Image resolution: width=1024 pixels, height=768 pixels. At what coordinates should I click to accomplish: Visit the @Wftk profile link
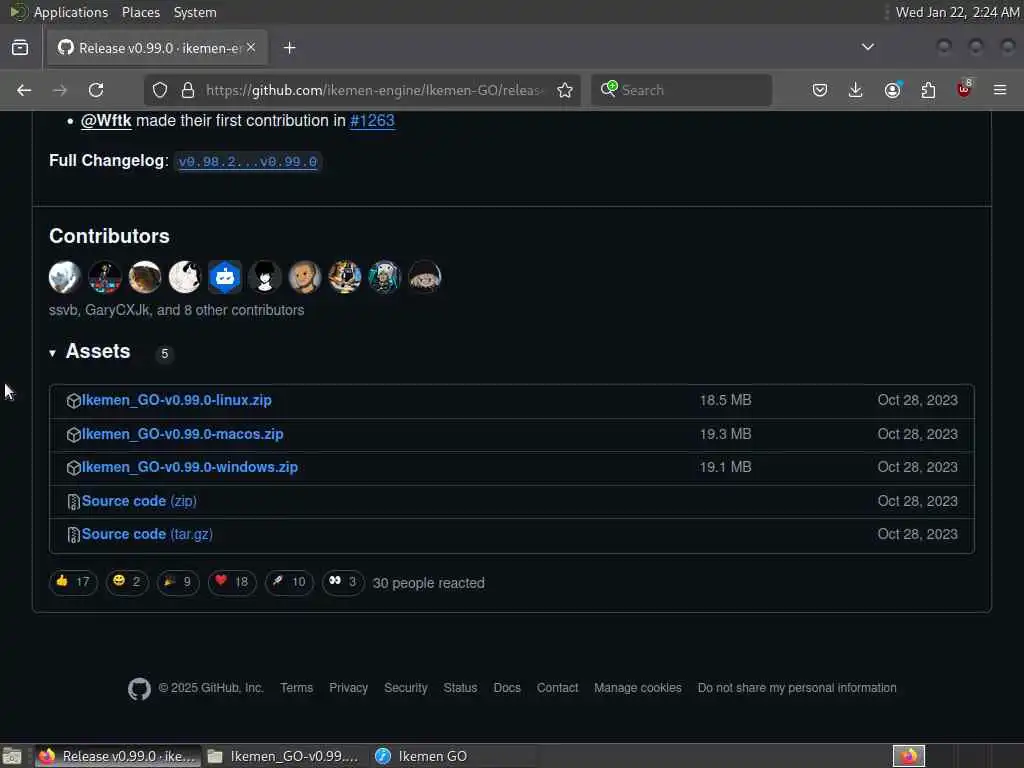106,121
